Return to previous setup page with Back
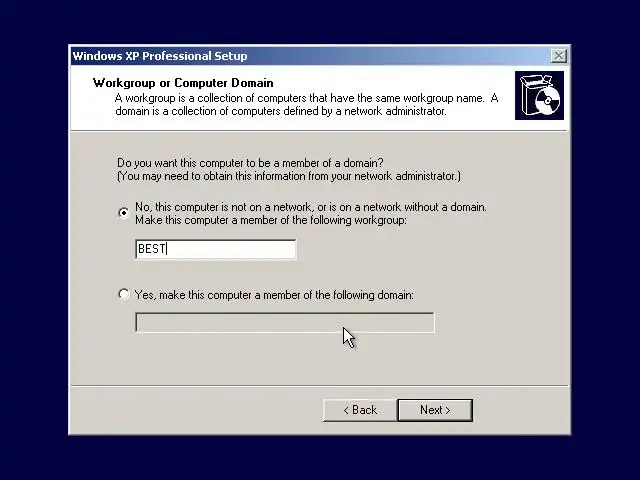 click(360, 410)
